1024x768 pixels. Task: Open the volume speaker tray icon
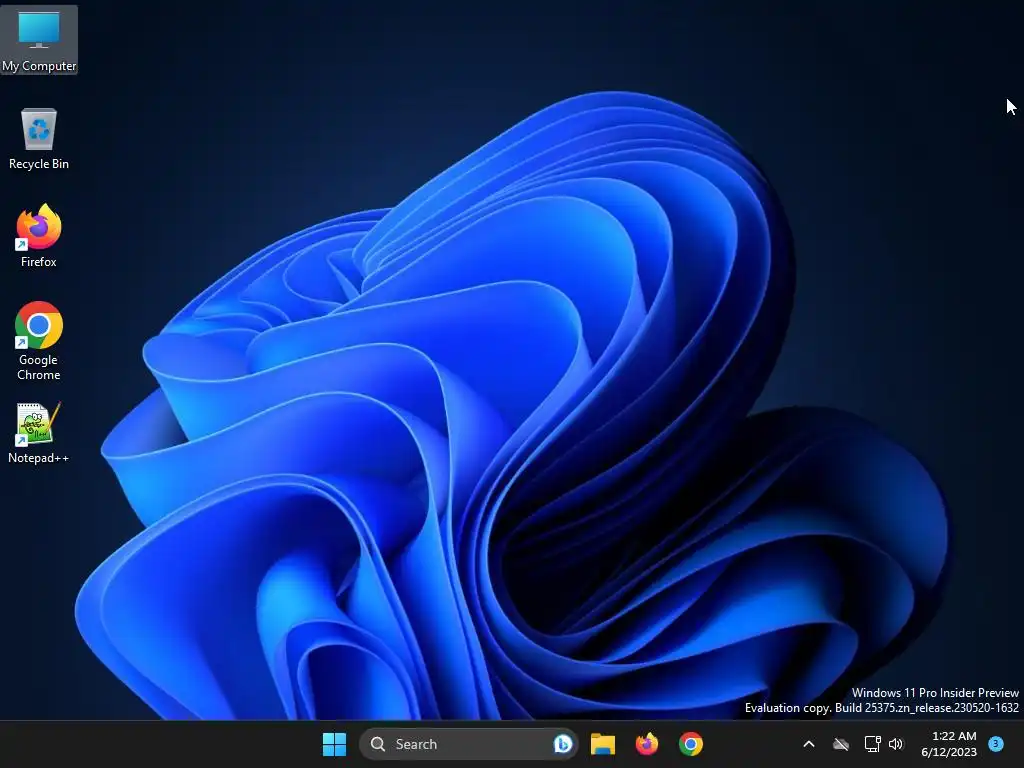[x=896, y=744]
